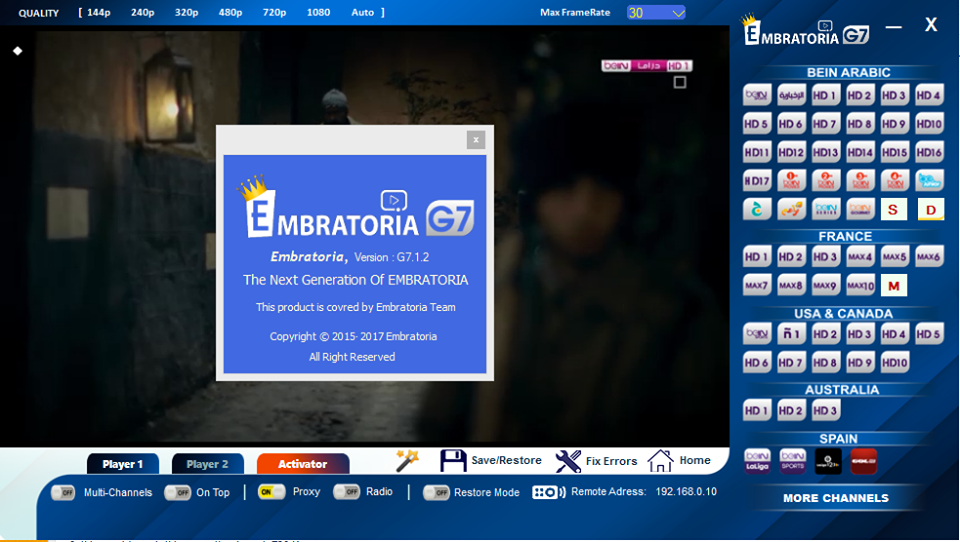This screenshot has height=542, width=960.
Task: Select SPAIN beIN Sports channel
Action: coord(792,461)
